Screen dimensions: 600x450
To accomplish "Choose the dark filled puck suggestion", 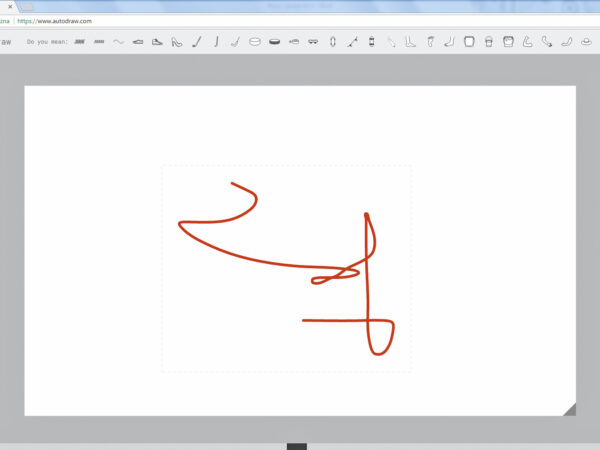I will pos(274,42).
